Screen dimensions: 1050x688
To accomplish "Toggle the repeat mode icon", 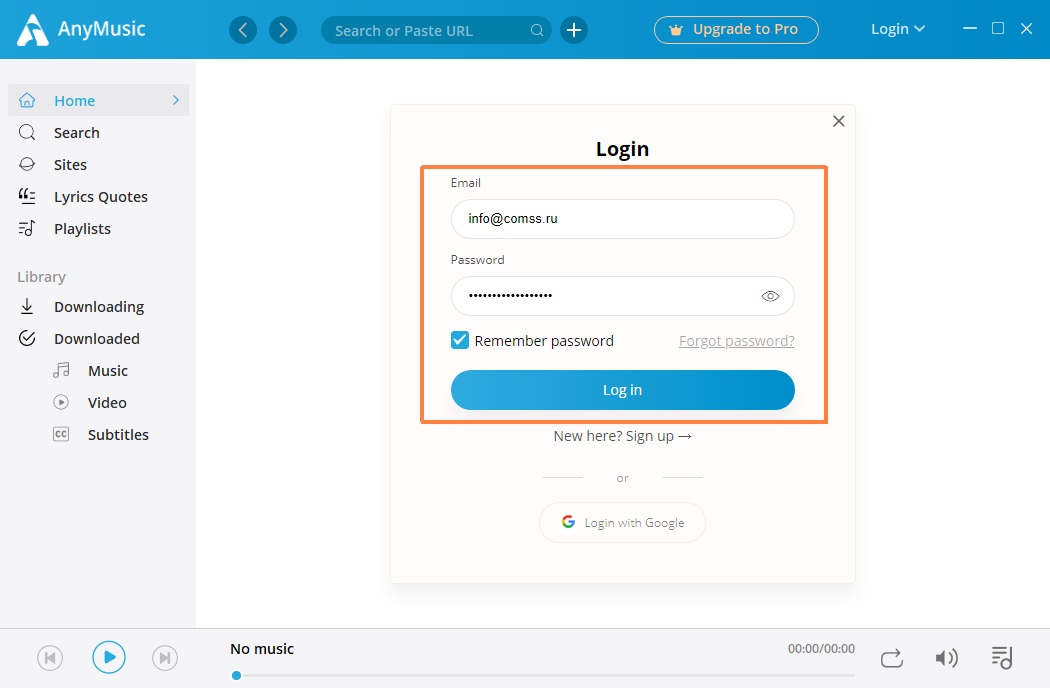I will pos(892,659).
